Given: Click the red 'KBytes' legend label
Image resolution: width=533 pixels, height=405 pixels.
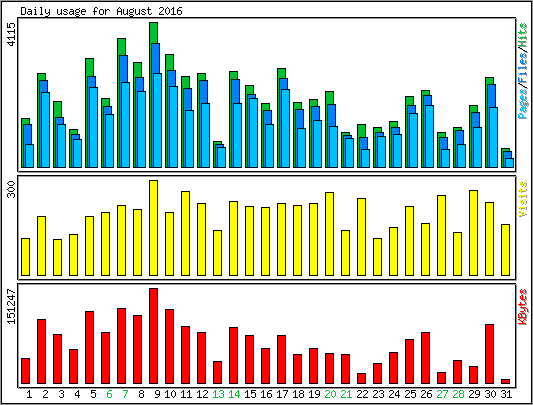Looking at the screenshot, I should [523, 306].
